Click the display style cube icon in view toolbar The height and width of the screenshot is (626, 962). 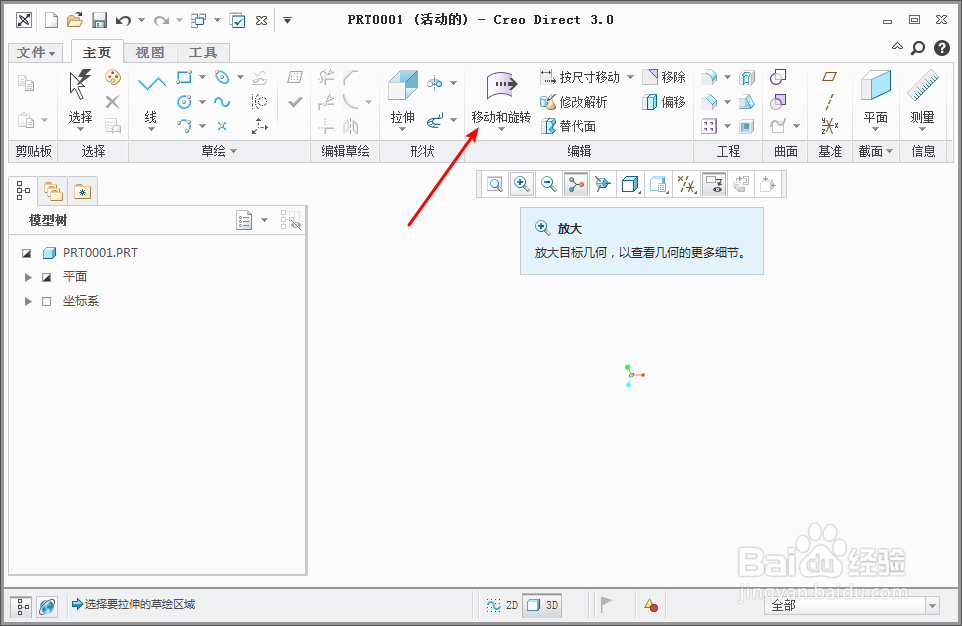click(629, 184)
